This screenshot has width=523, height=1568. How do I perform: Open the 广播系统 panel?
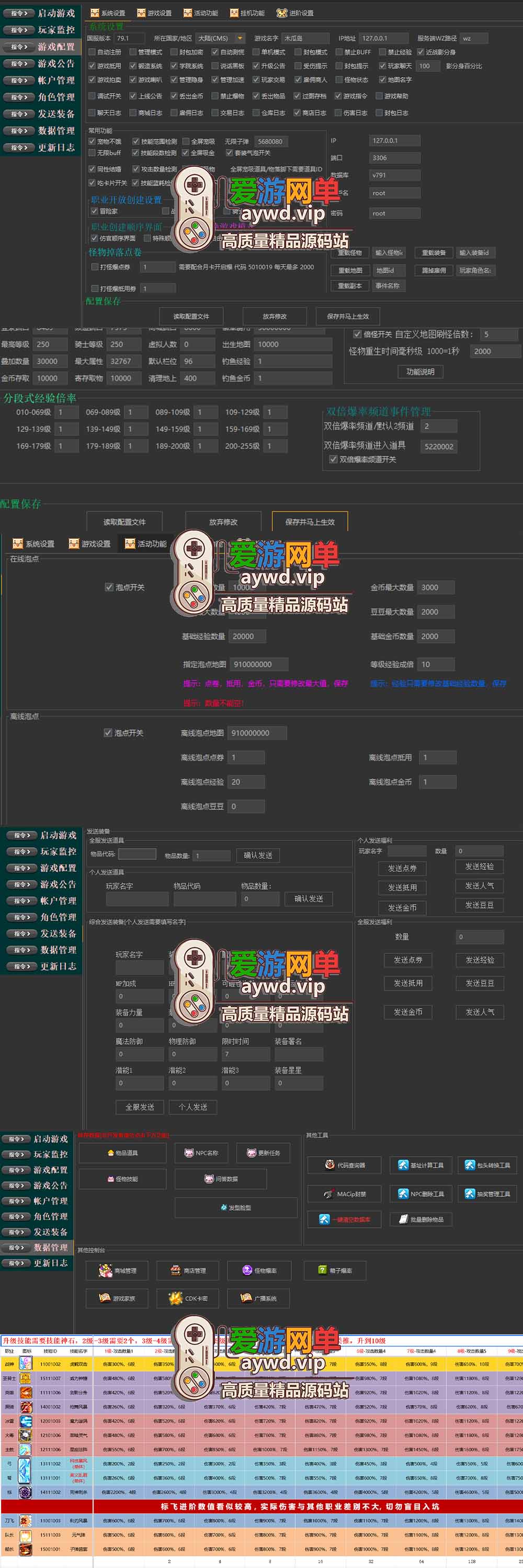point(259,1298)
